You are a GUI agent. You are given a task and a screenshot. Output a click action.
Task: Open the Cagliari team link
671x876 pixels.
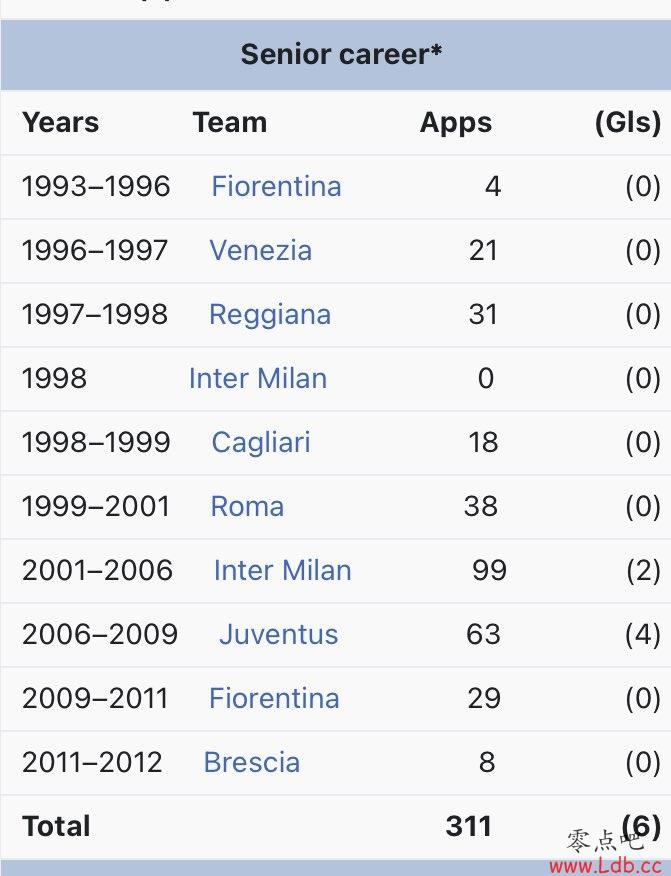click(261, 442)
